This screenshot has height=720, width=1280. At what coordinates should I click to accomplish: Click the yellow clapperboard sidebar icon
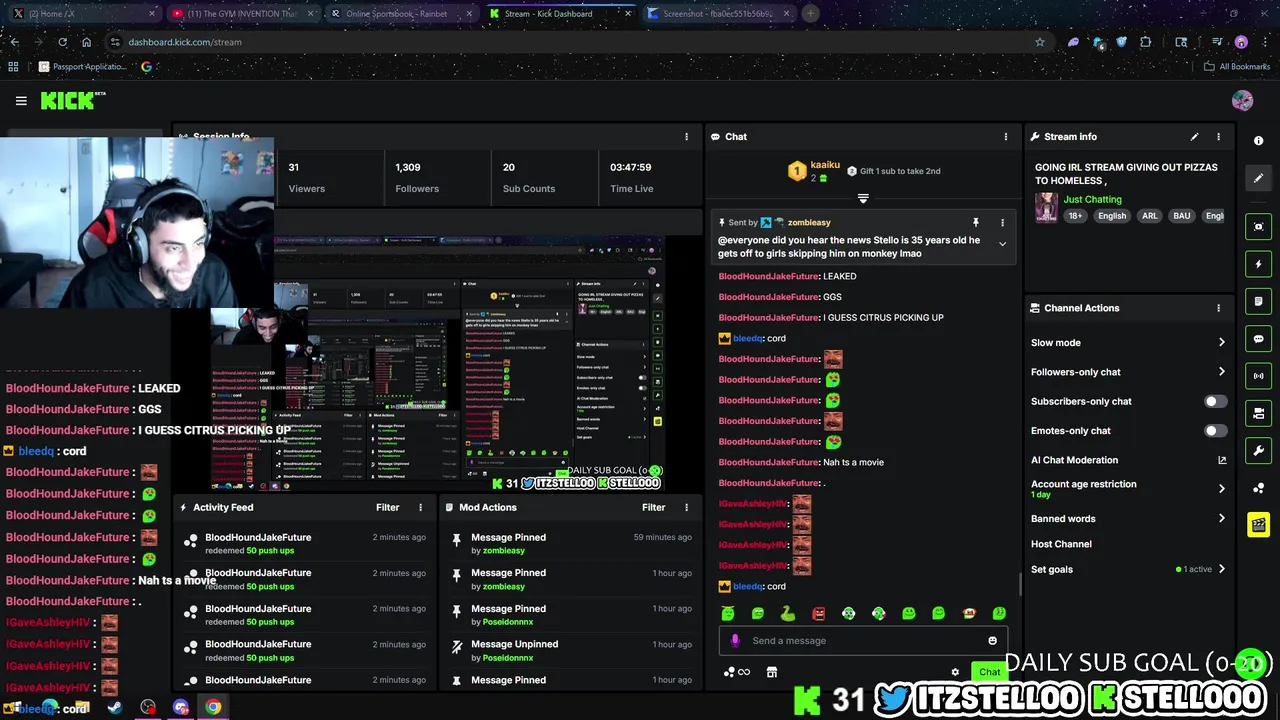(1258, 525)
